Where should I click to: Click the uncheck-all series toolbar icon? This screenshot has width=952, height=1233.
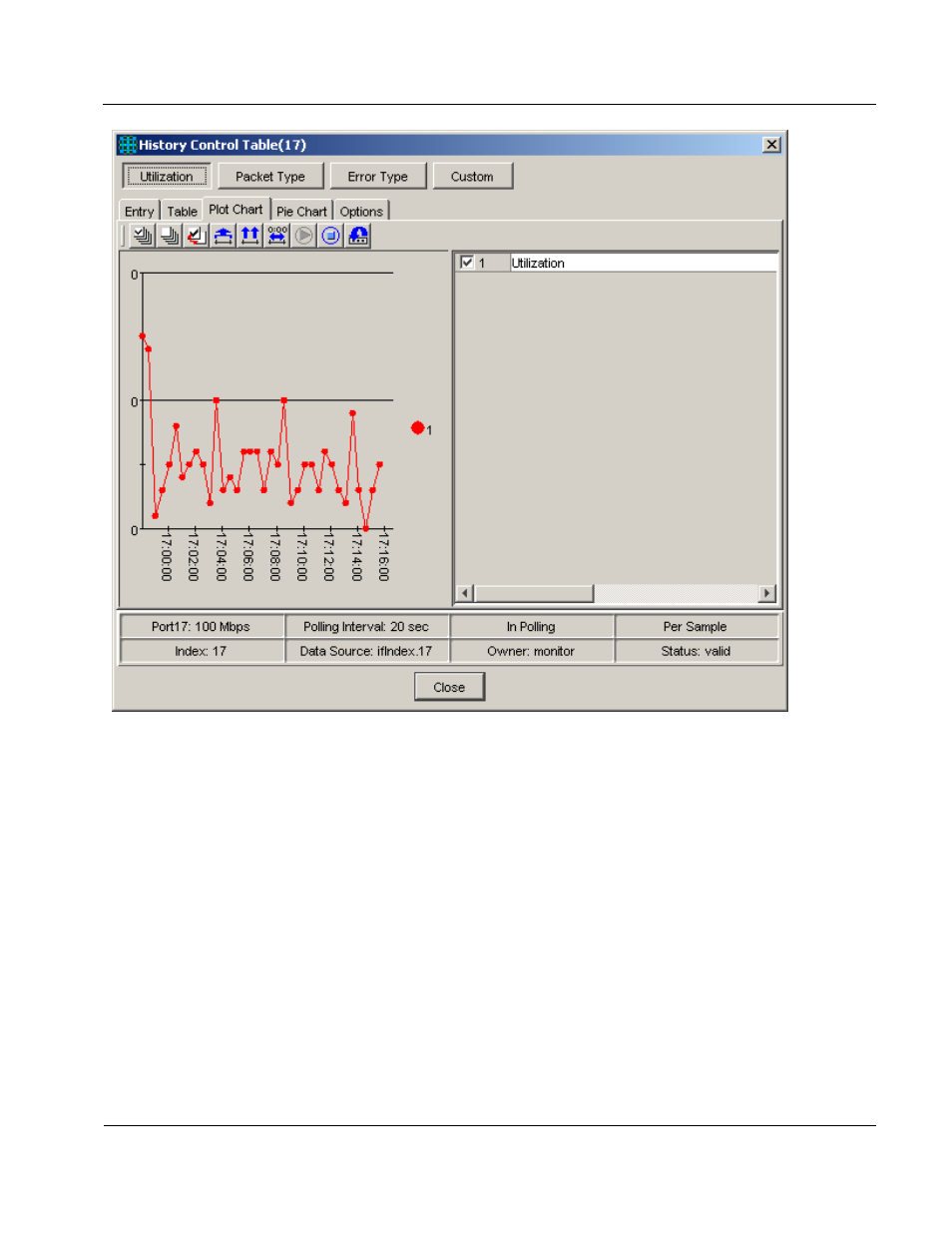(170, 236)
